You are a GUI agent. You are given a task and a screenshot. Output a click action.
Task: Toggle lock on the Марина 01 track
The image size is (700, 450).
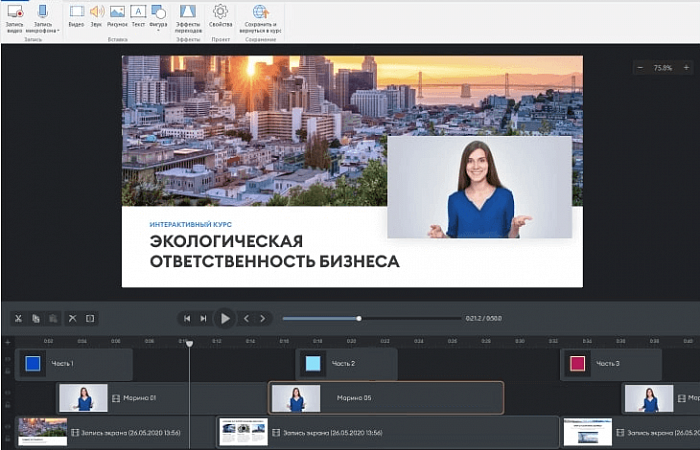pyautogui.click(x=7, y=405)
